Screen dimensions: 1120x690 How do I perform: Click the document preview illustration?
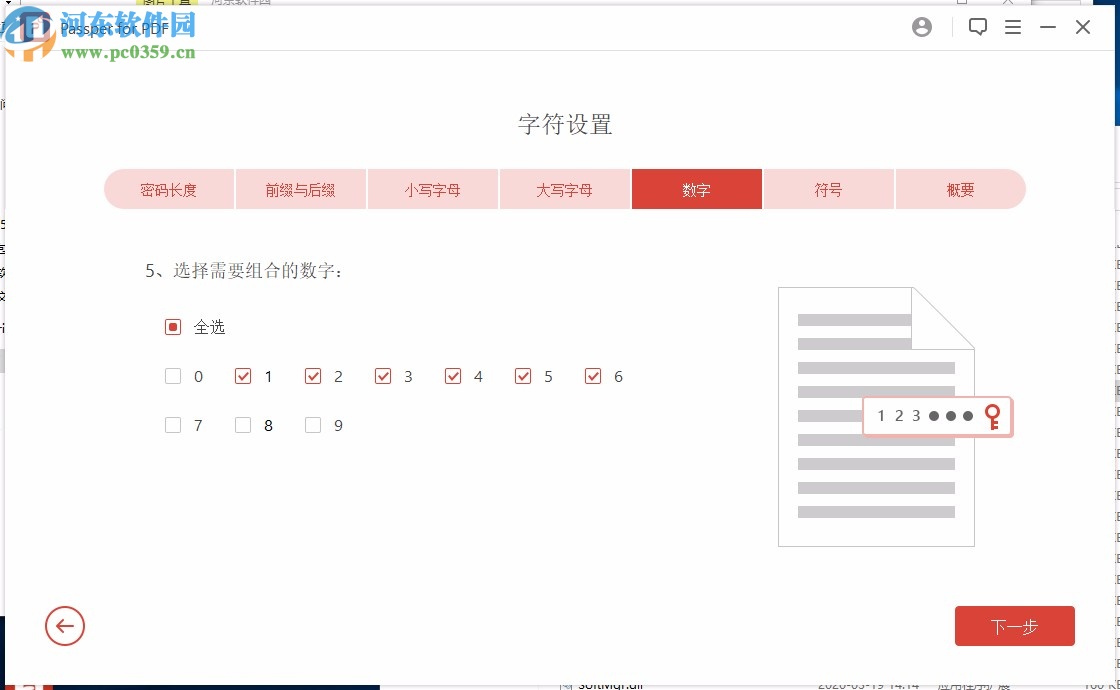coord(876,417)
